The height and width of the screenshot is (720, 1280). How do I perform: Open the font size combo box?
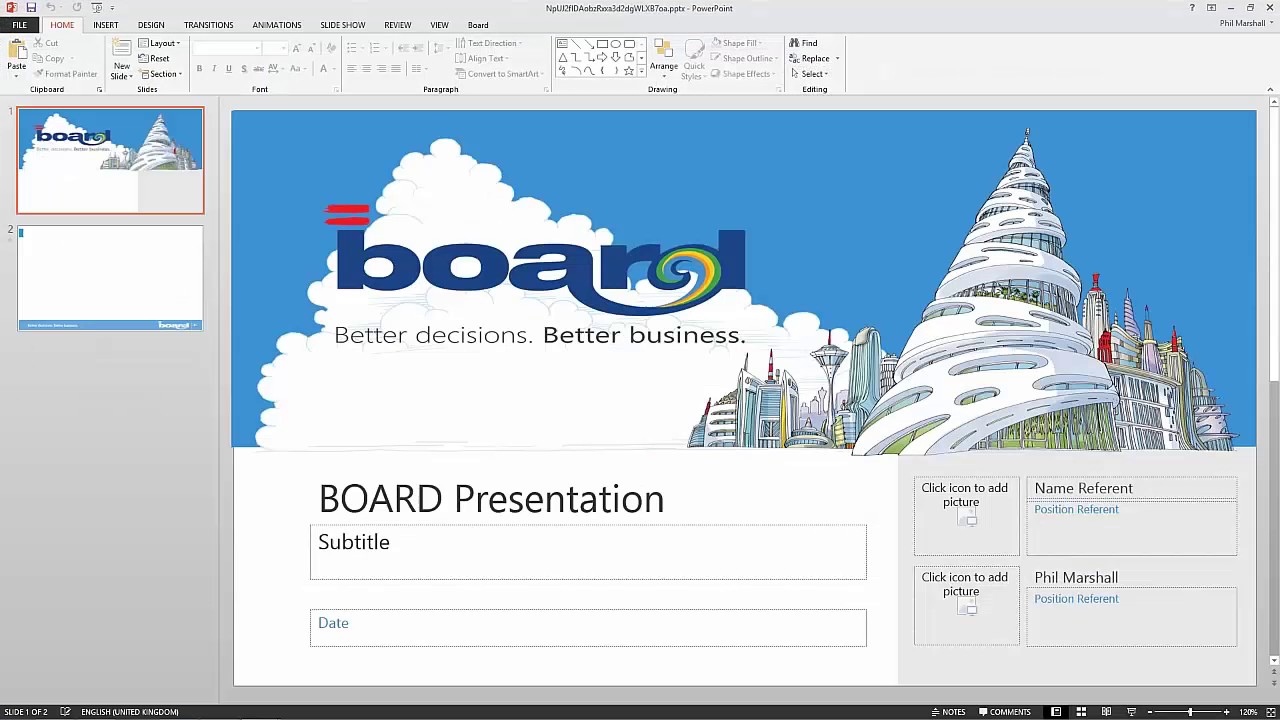tap(275, 48)
